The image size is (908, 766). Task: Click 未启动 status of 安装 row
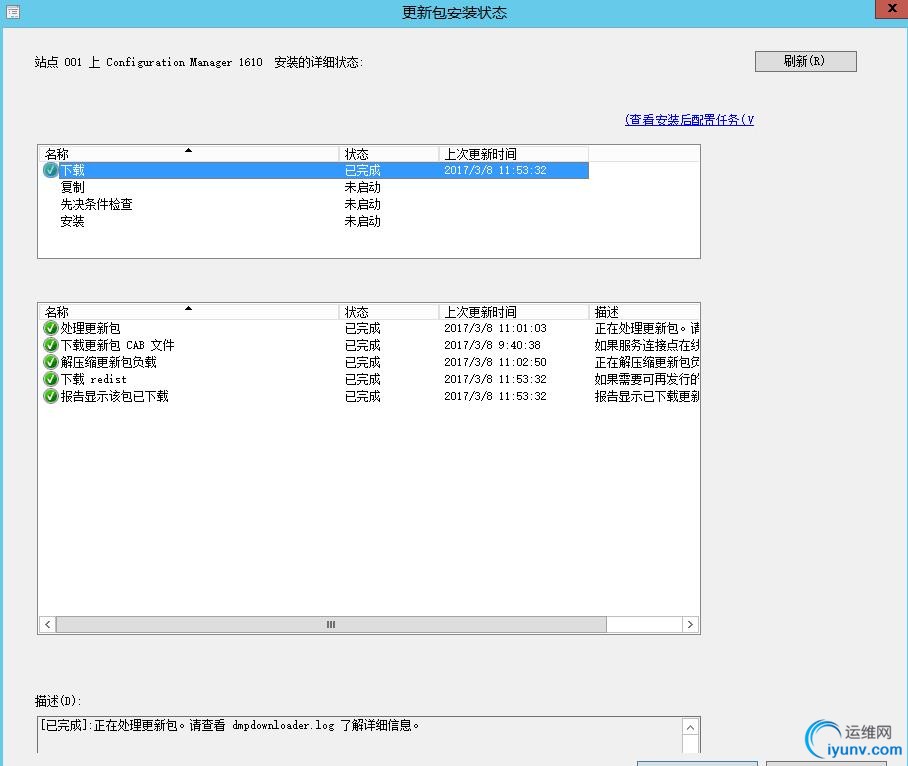[363, 221]
